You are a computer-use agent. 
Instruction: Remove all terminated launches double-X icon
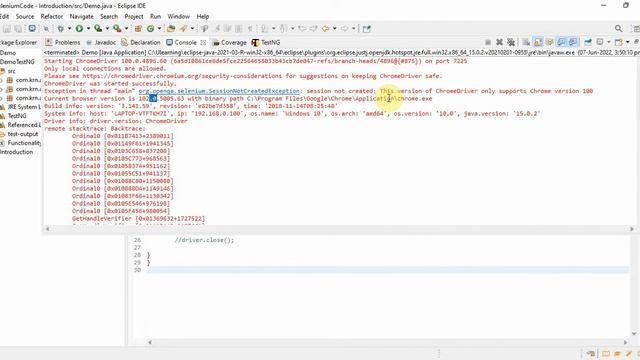pos(511,42)
